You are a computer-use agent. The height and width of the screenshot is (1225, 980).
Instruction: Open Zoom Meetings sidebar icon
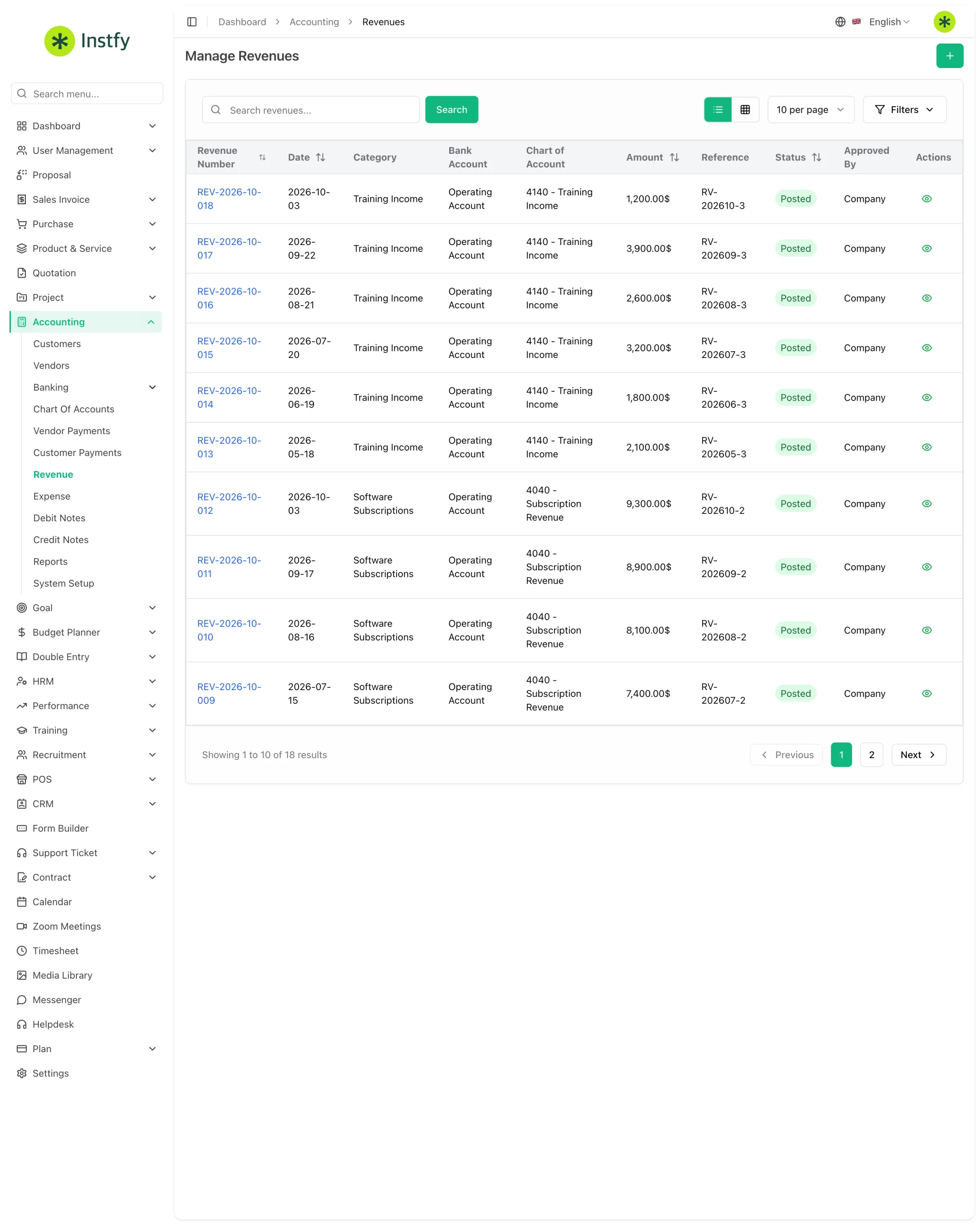(x=22, y=926)
